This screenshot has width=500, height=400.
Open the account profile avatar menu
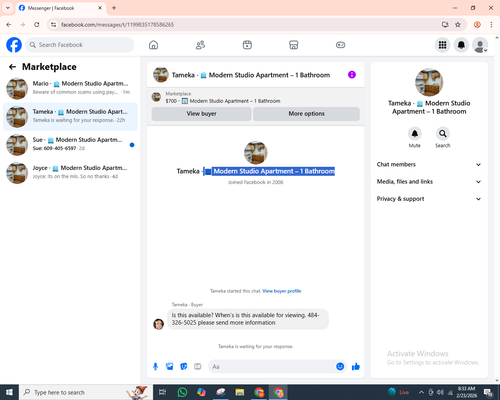(480, 45)
